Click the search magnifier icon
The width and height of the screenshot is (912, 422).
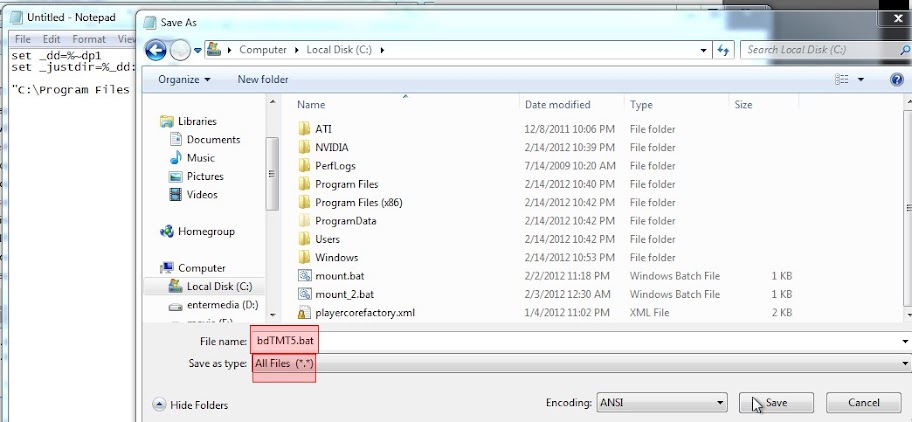pyautogui.click(x=904, y=50)
